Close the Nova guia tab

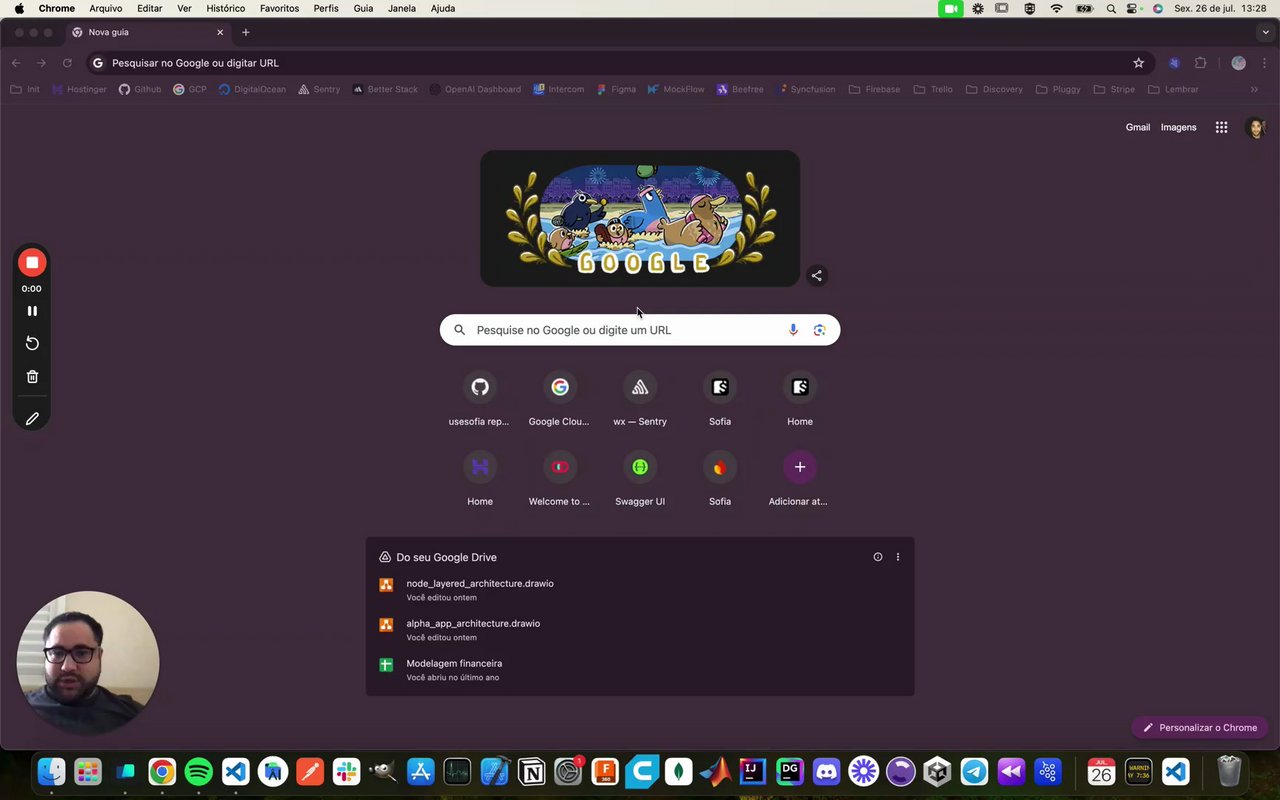[220, 32]
